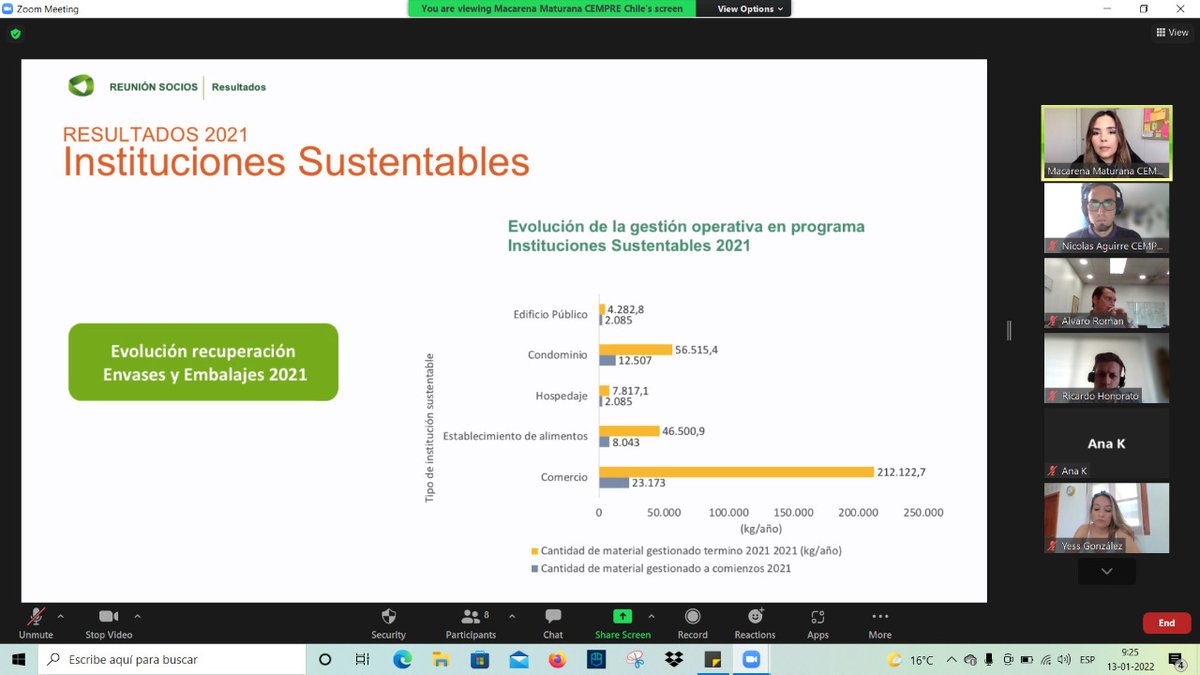The width and height of the screenshot is (1200, 675).
Task: Expand the Participants options caret
Action: [512, 616]
